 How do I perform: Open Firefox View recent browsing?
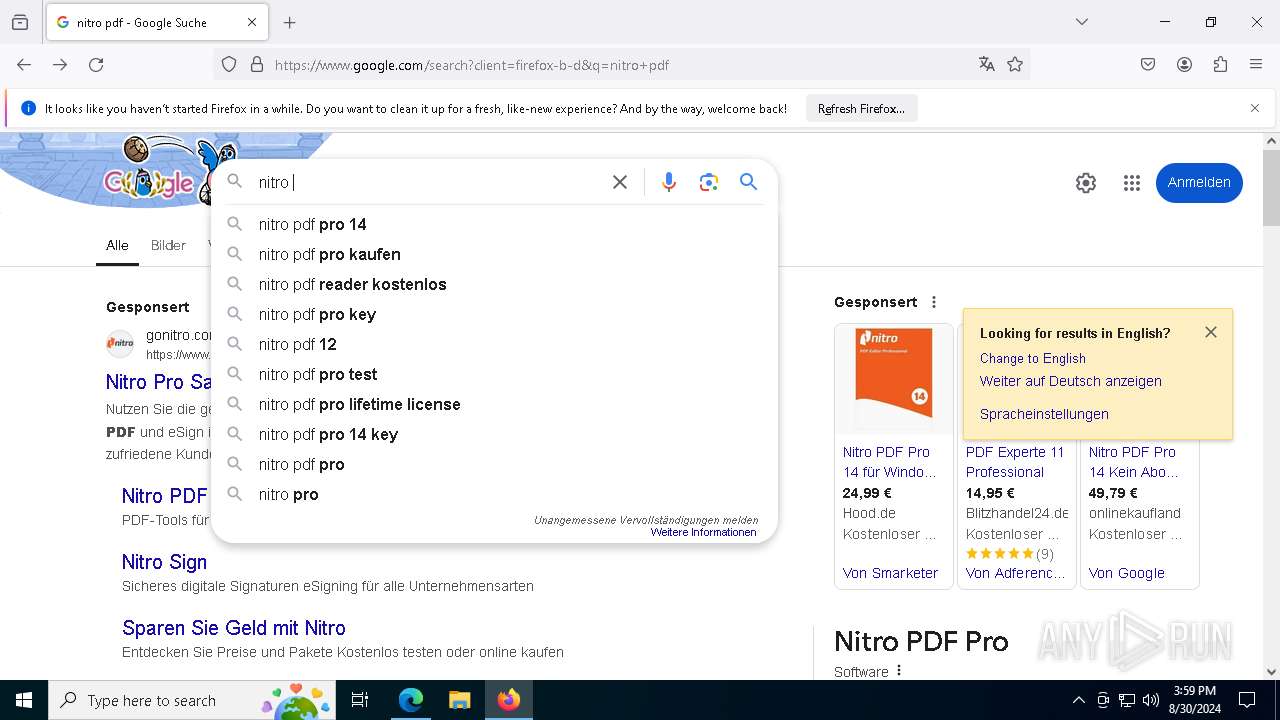click(20, 22)
